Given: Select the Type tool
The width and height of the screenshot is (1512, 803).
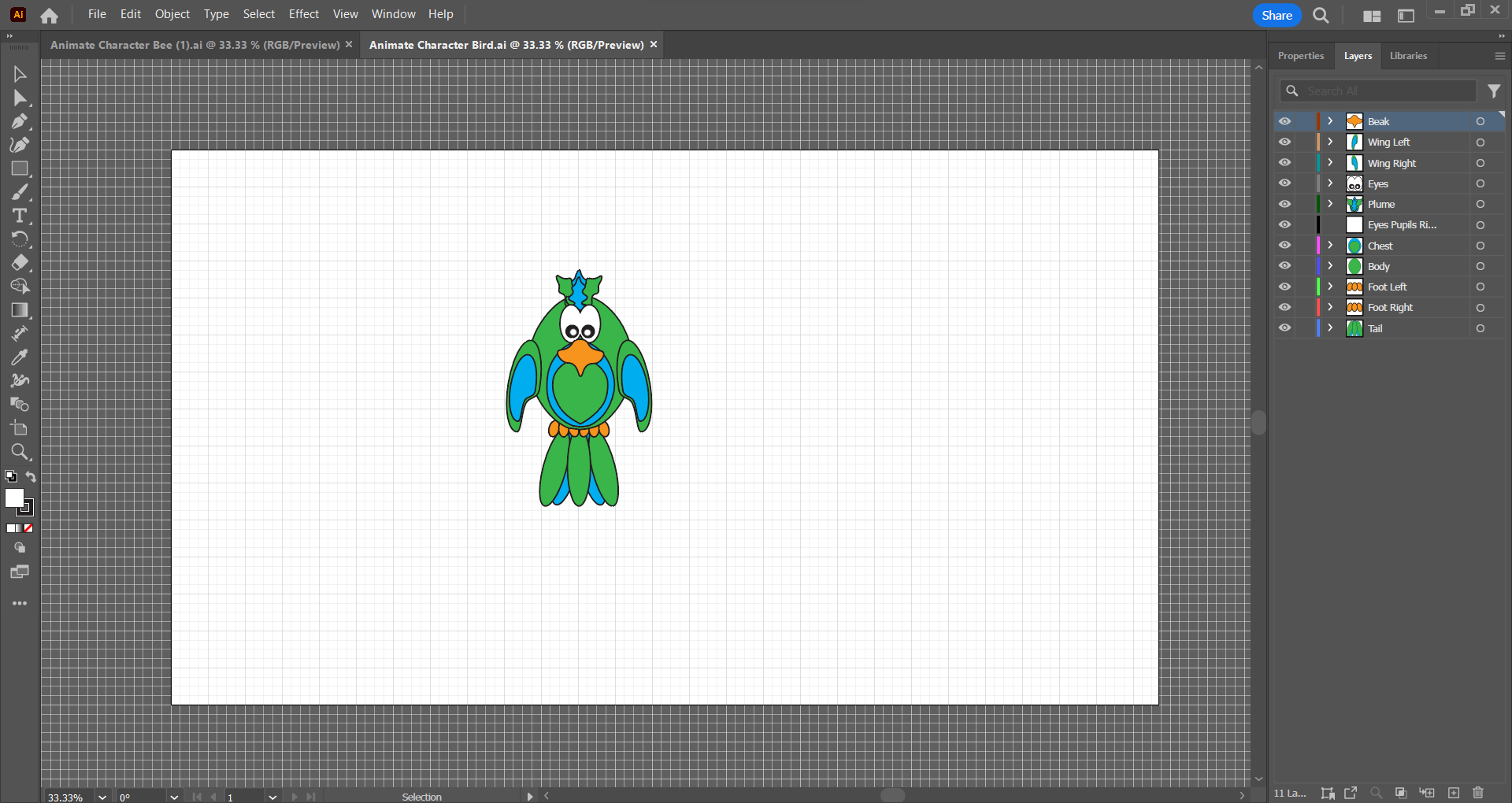Looking at the screenshot, I should pos(20,216).
